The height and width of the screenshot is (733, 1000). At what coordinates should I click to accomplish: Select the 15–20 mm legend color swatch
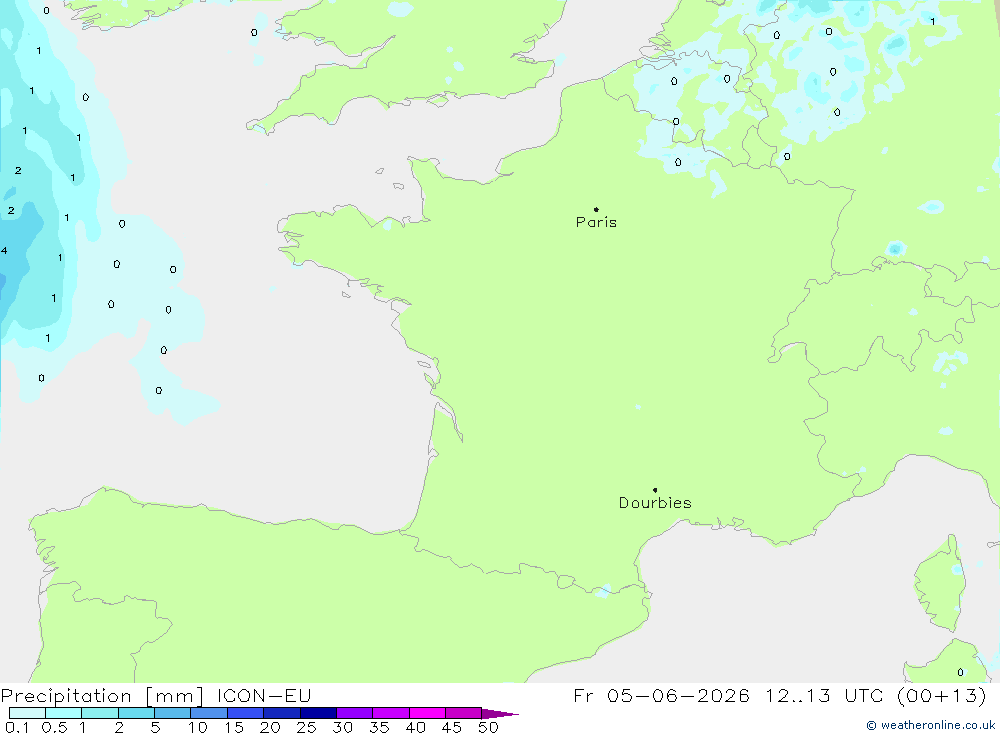pyautogui.click(x=246, y=713)
